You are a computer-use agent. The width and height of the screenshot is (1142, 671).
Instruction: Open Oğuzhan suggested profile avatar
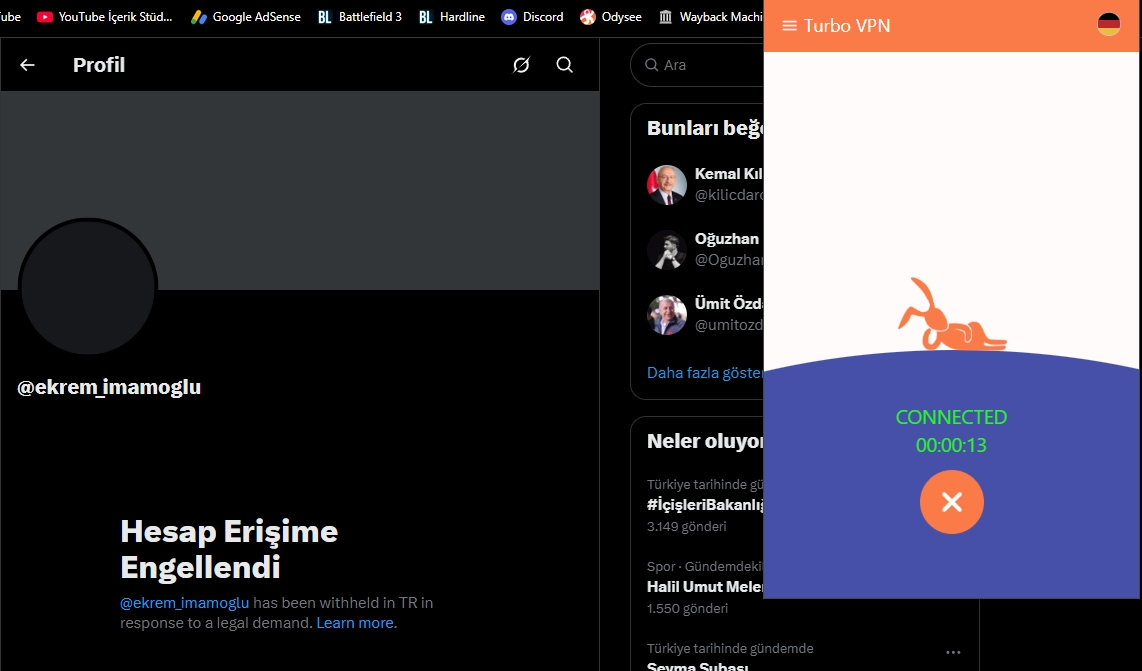[666, 250]
